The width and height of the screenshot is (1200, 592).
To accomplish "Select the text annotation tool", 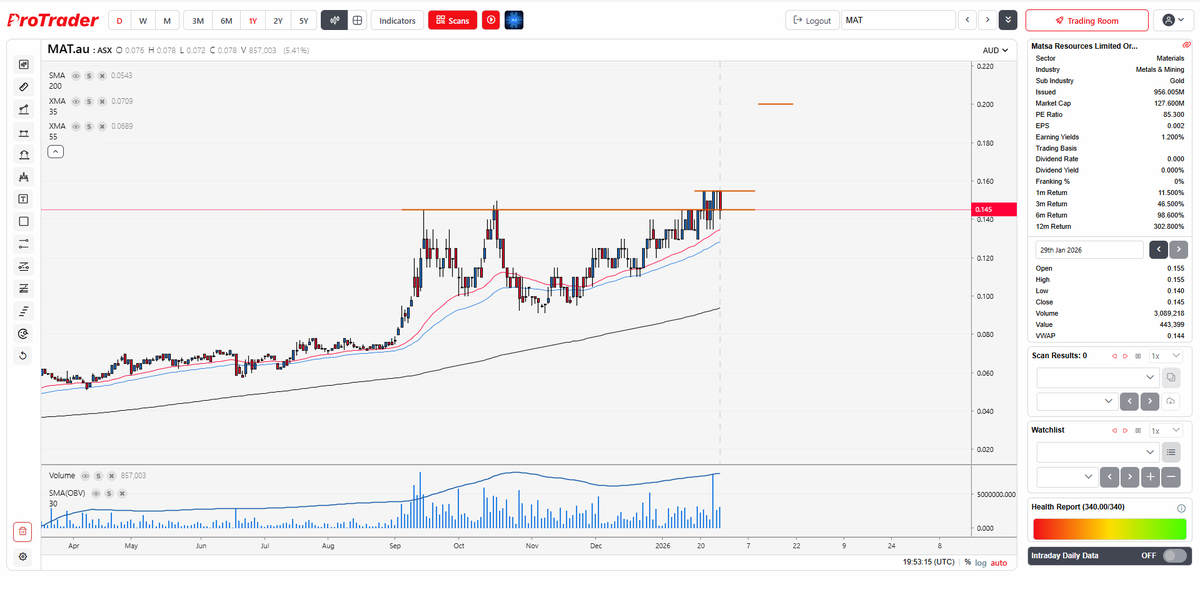I will click(x=23, y=199).
